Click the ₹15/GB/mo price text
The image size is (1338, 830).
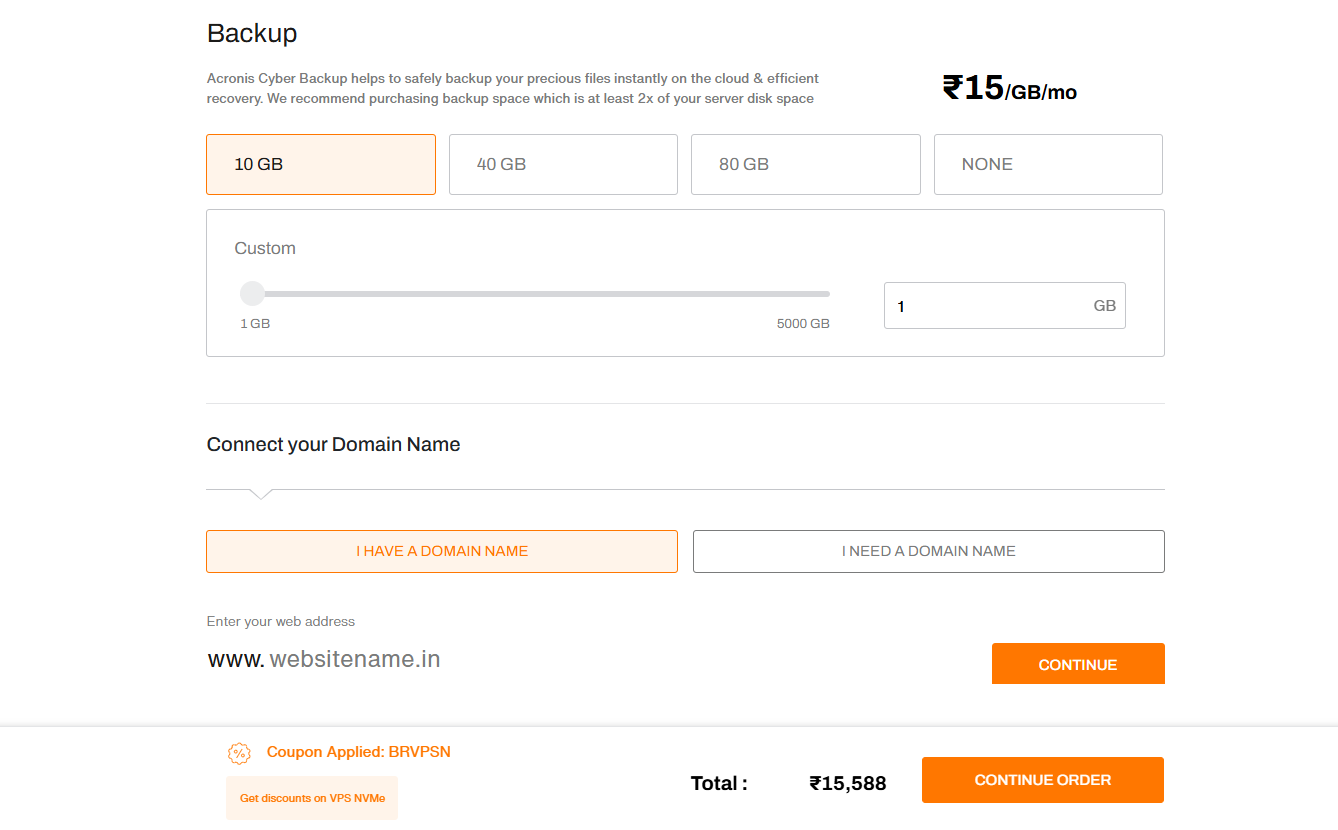tap(1010, 88)
